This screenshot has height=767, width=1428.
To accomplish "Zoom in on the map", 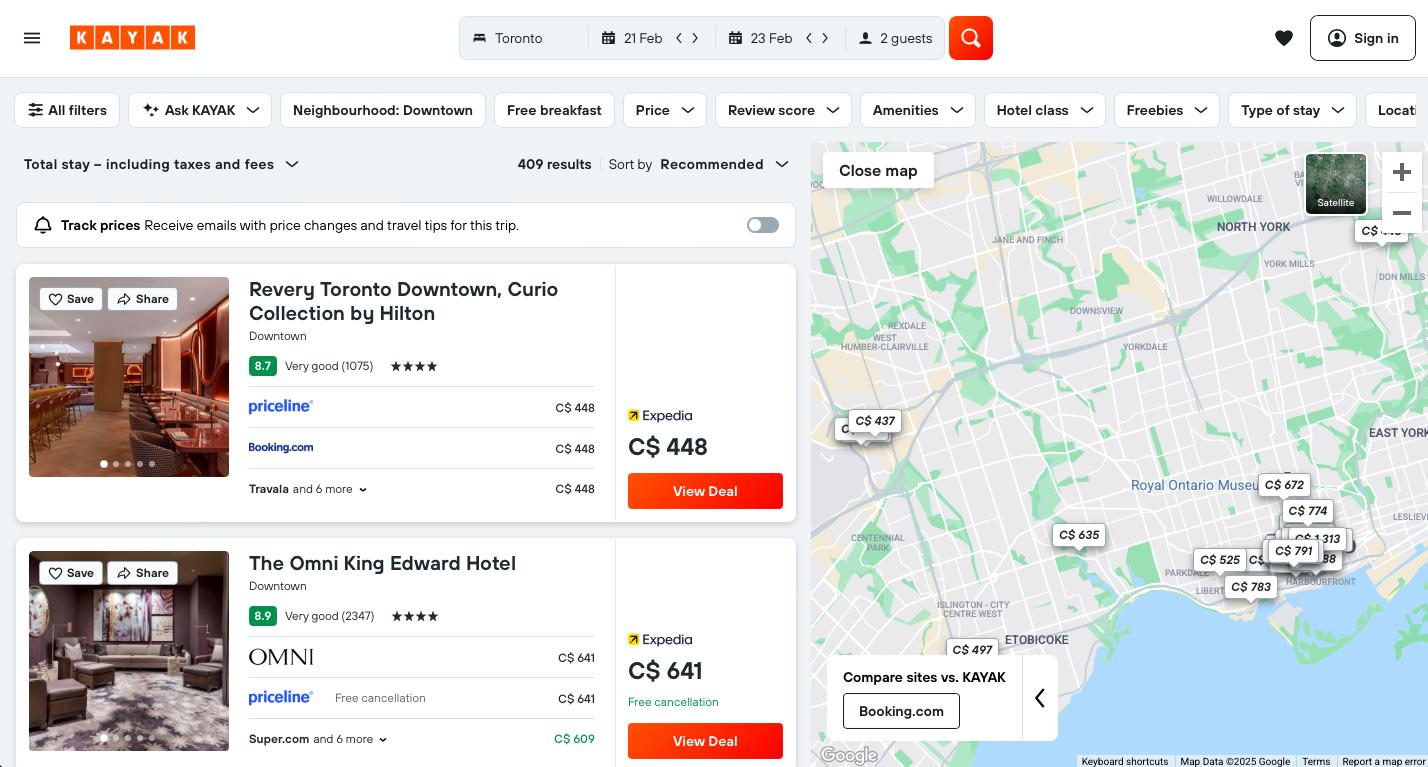I will pos(1402,171).
